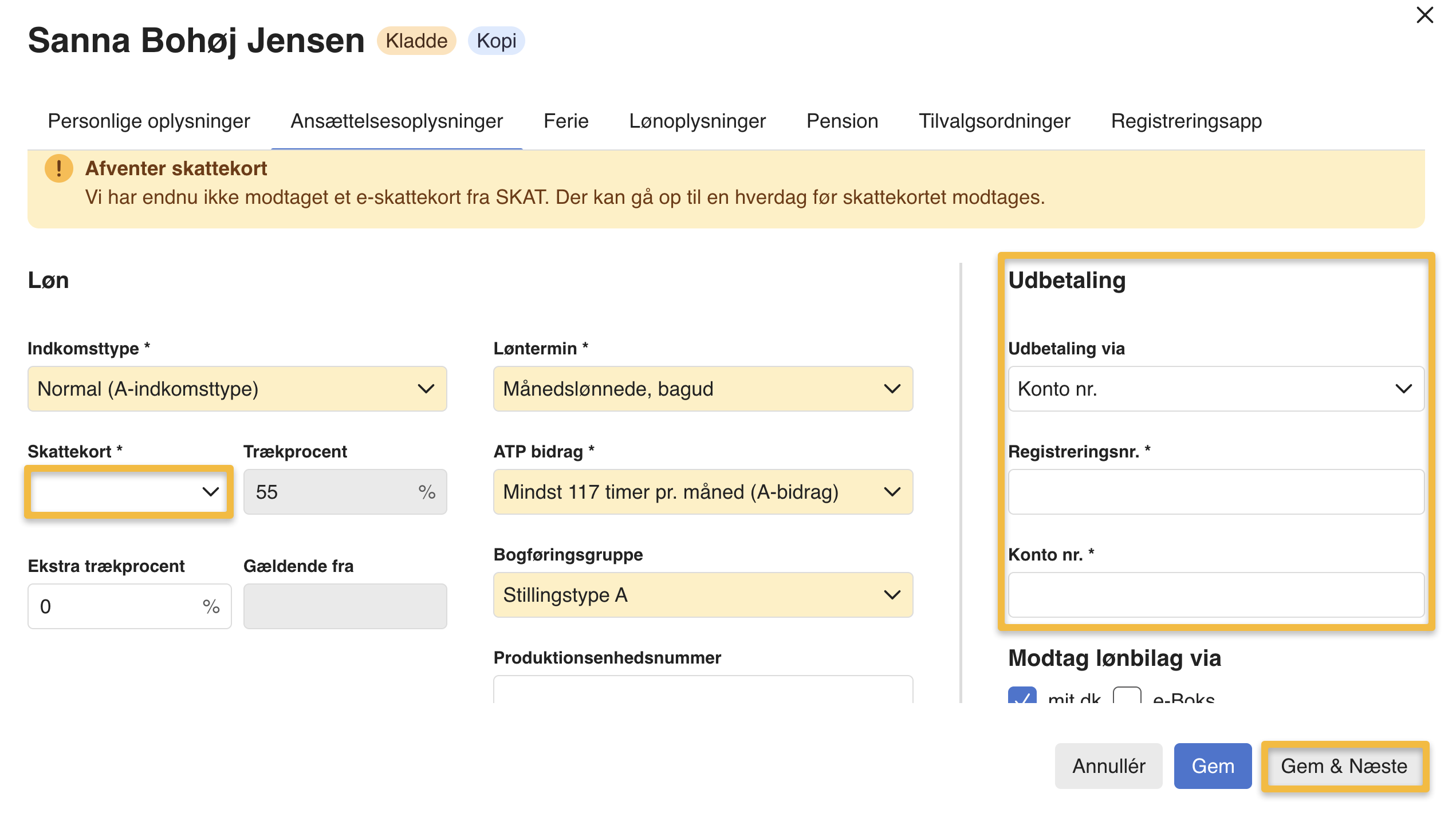Go to the Ferie tab
Image resolution: width=1456 pixels, height=813 pixels.
click(x=566, y=121)
